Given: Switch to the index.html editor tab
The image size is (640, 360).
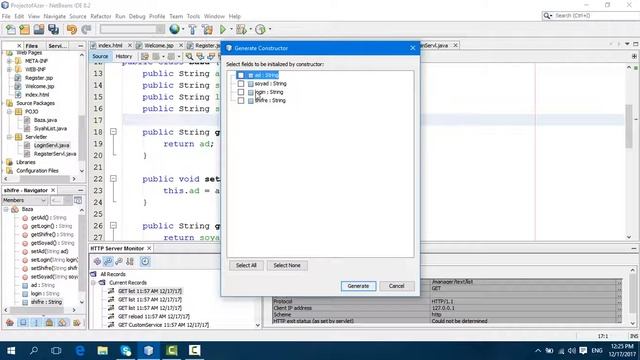Looking at the screenshot, I should click(109, 45).
